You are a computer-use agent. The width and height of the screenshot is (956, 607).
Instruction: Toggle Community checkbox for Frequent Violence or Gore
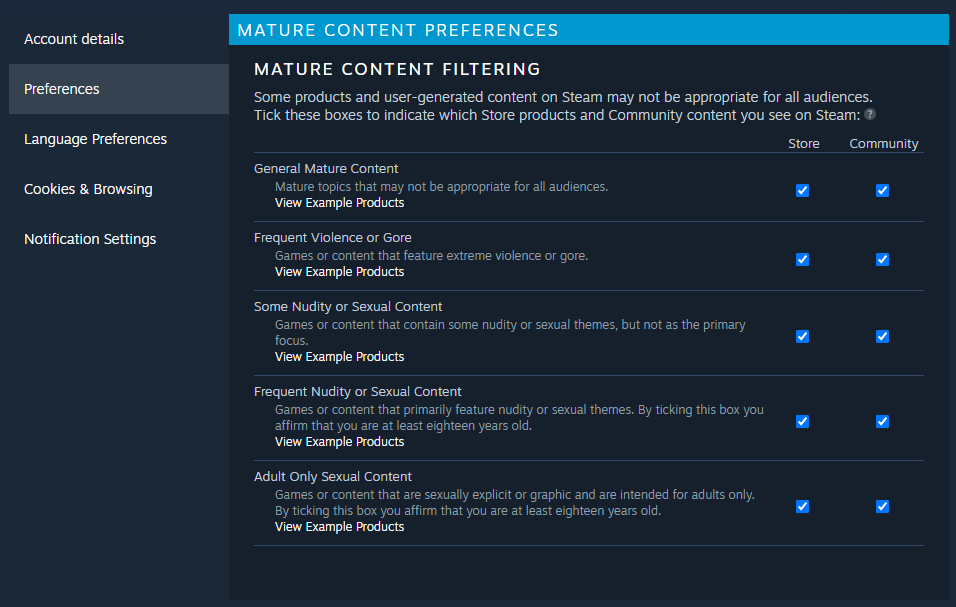click(882, 259)
